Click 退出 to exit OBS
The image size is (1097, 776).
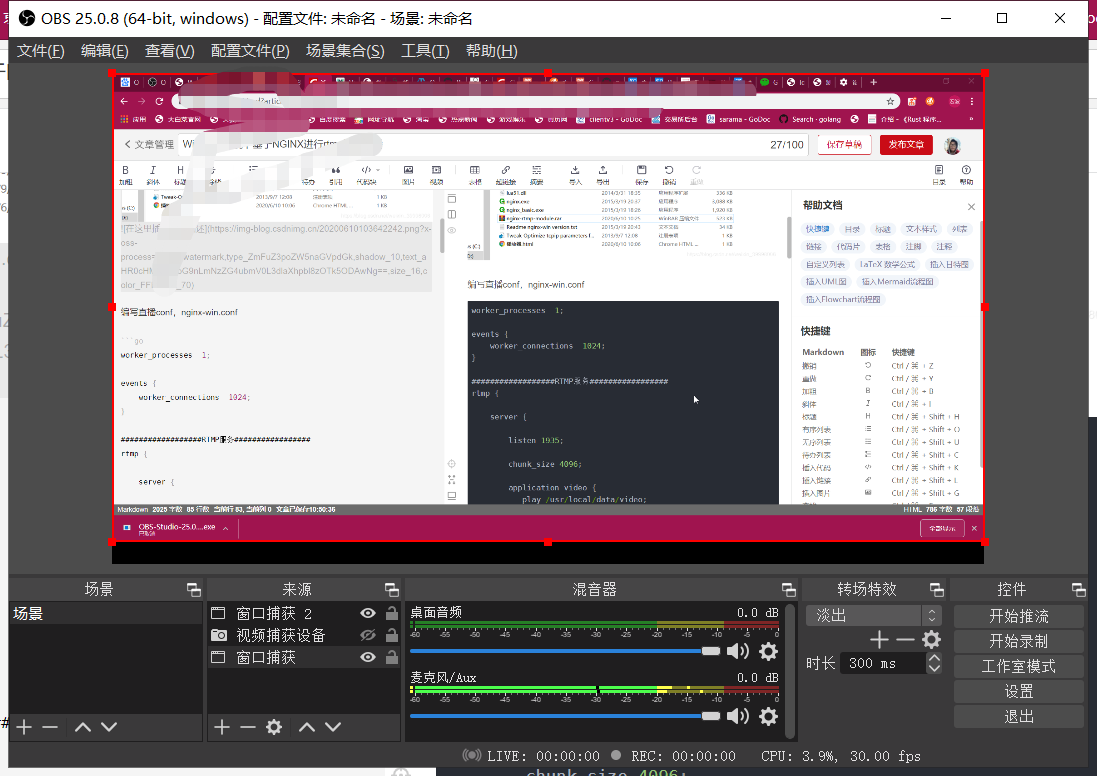[1019, 717]
